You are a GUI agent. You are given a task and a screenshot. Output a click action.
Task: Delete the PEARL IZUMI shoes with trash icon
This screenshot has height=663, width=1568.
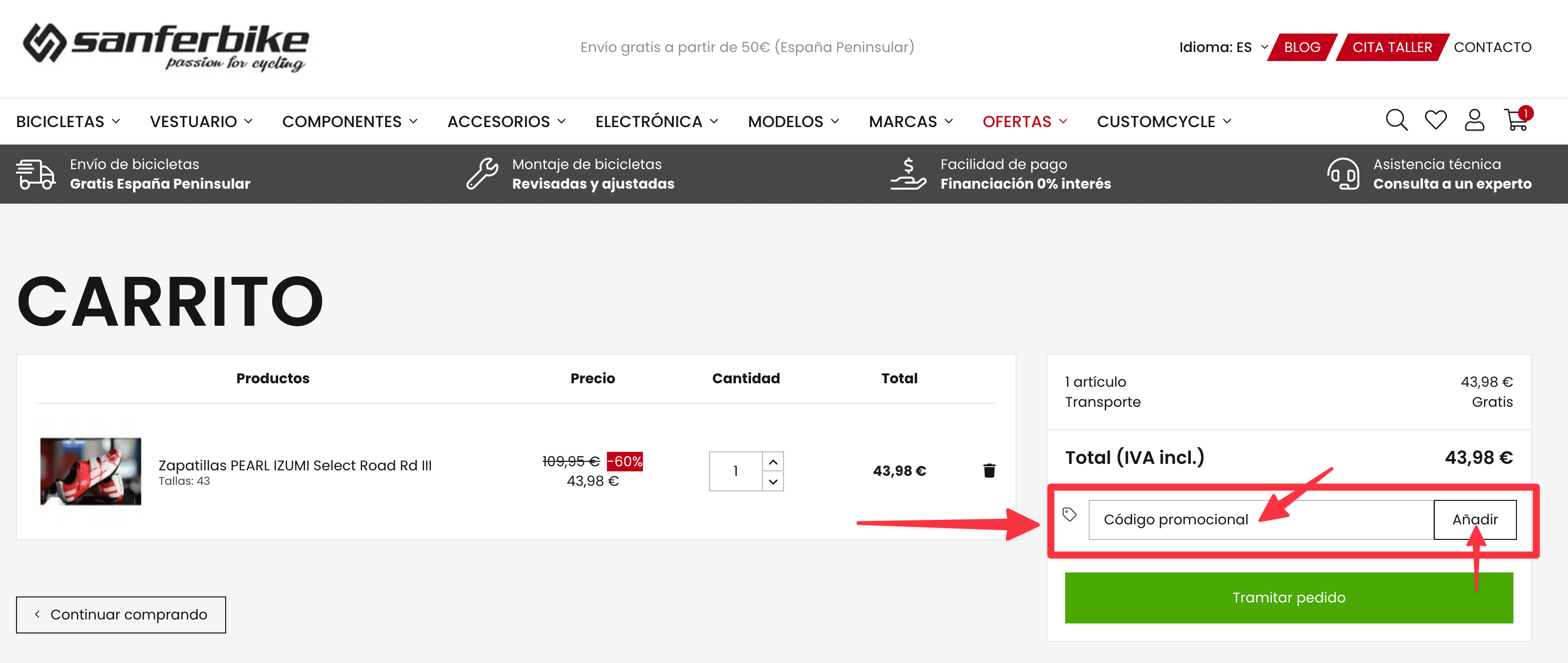coord(989,470)
